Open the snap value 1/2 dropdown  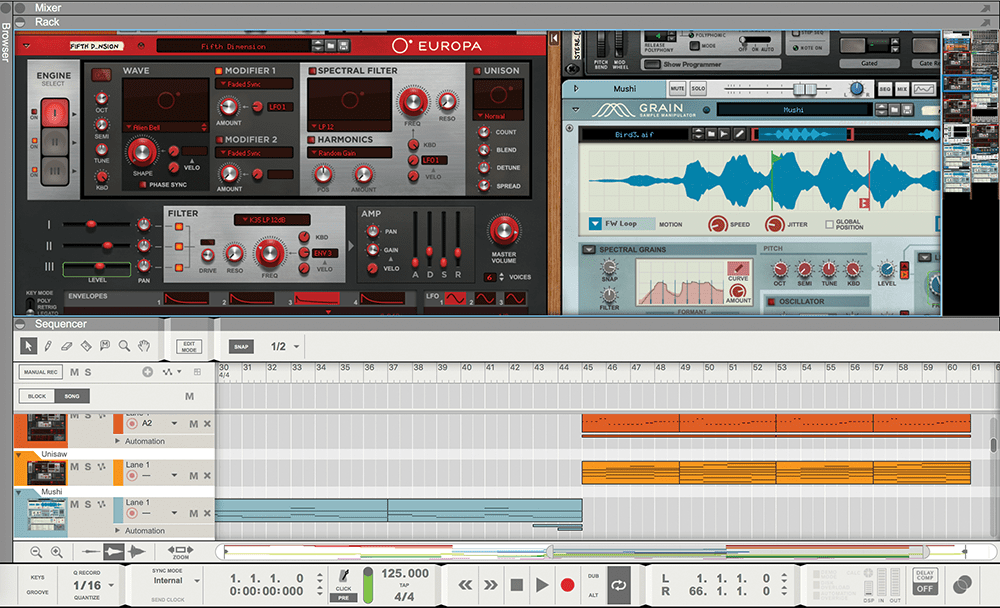coord(296,347)
